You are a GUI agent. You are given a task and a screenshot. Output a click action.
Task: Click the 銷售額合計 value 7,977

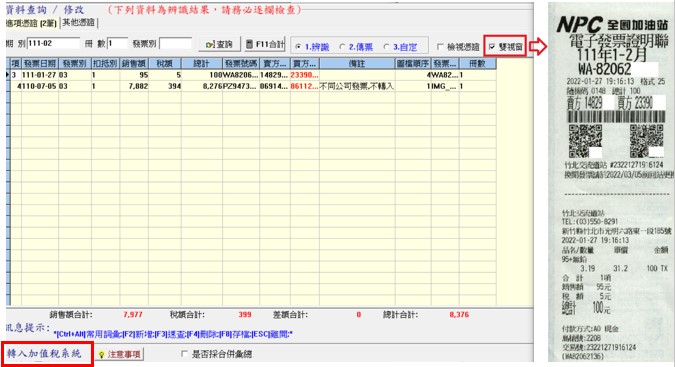tap(133, 315)
